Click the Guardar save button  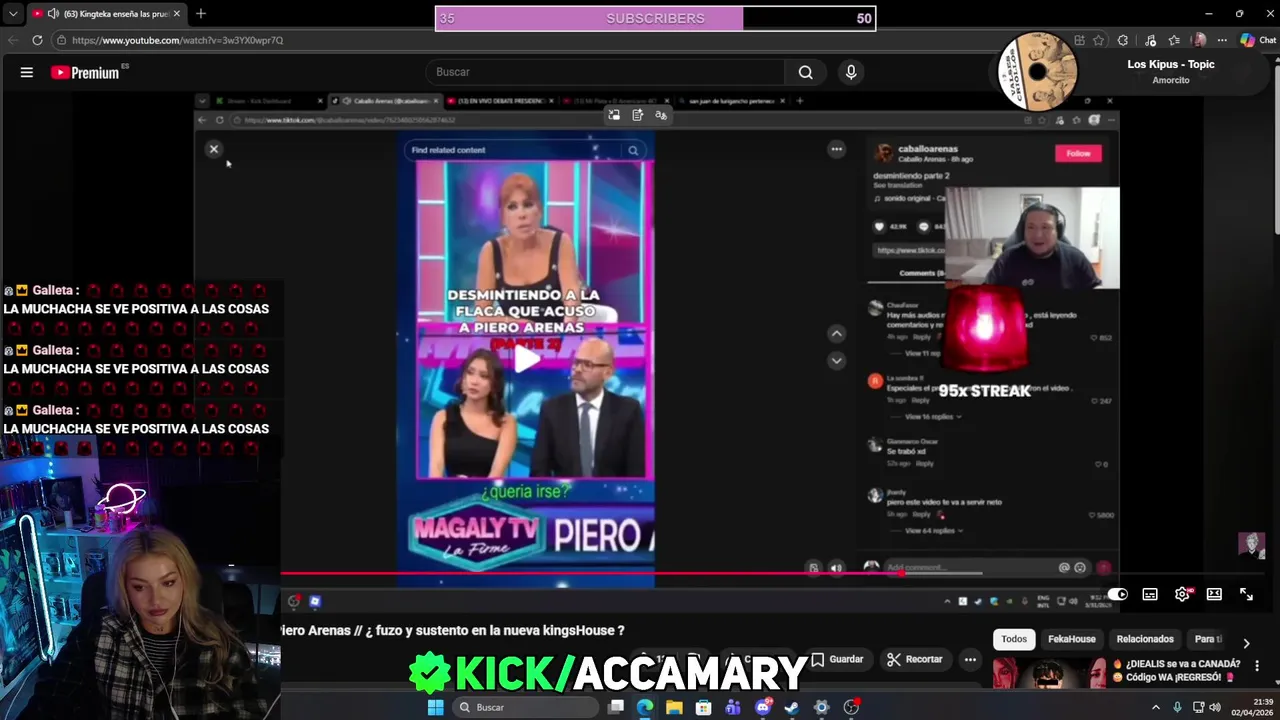tap(837, 659)
